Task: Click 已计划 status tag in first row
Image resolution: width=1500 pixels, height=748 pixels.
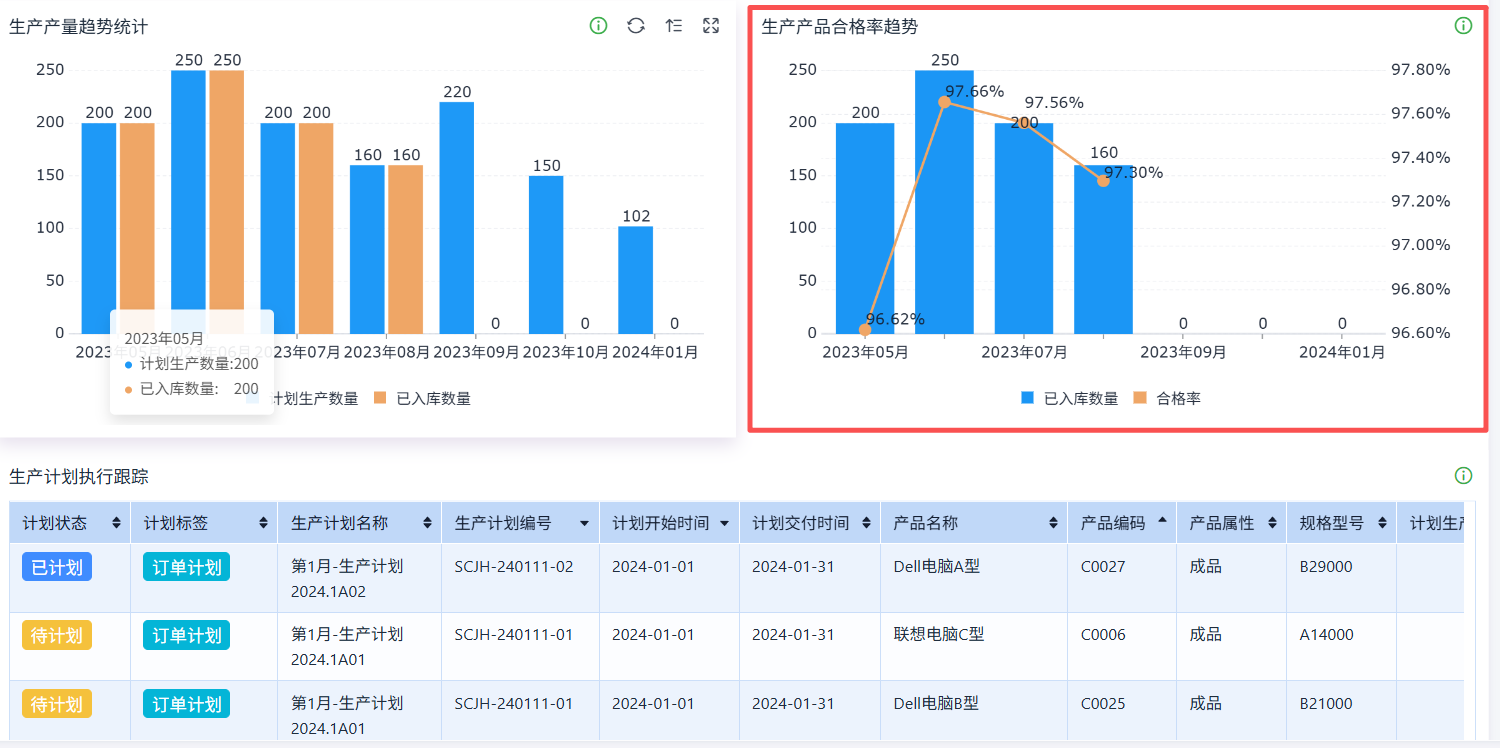Action: click(57, 567)
